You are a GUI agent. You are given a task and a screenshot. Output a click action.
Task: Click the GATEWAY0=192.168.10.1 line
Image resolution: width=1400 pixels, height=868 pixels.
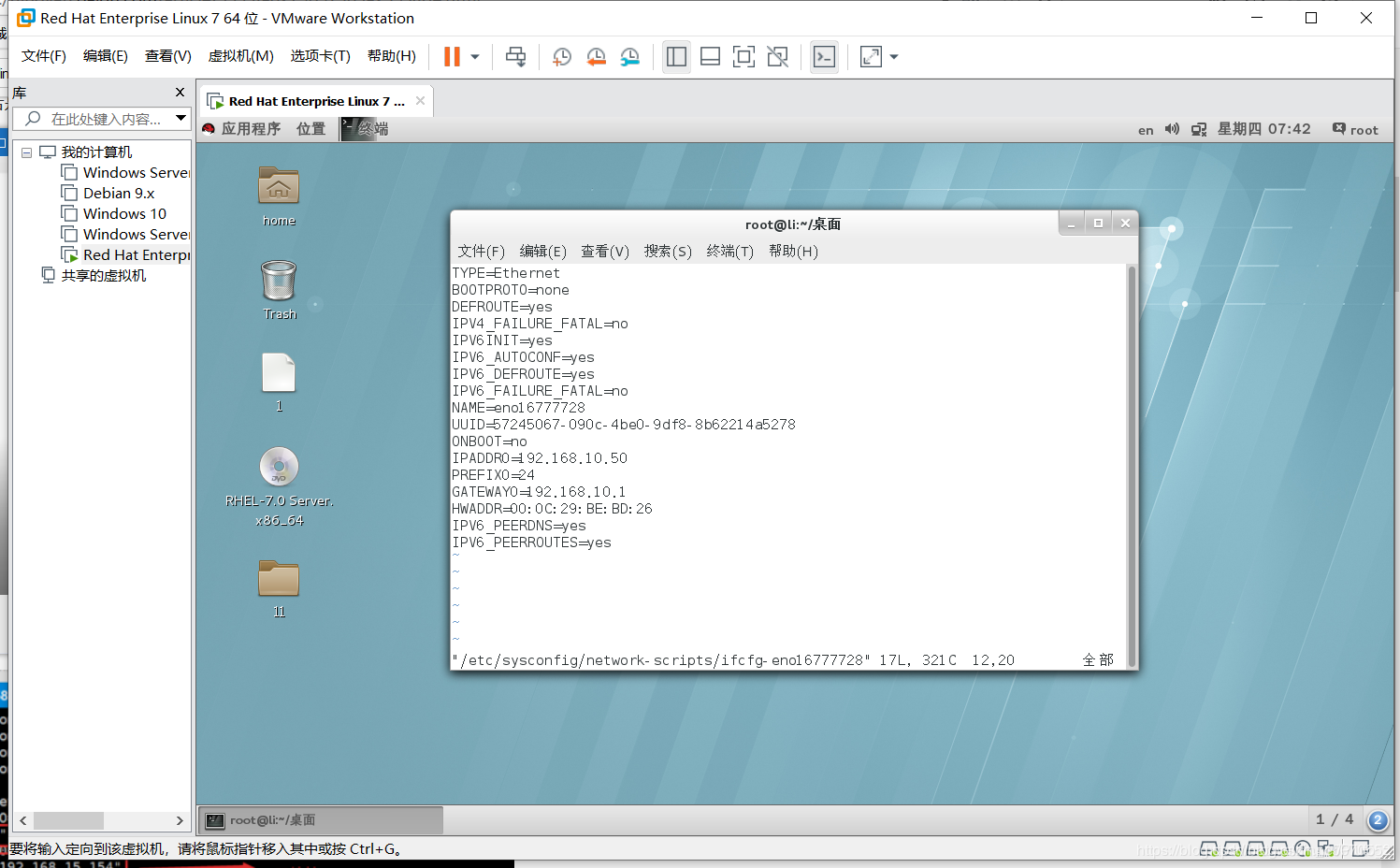539,492
